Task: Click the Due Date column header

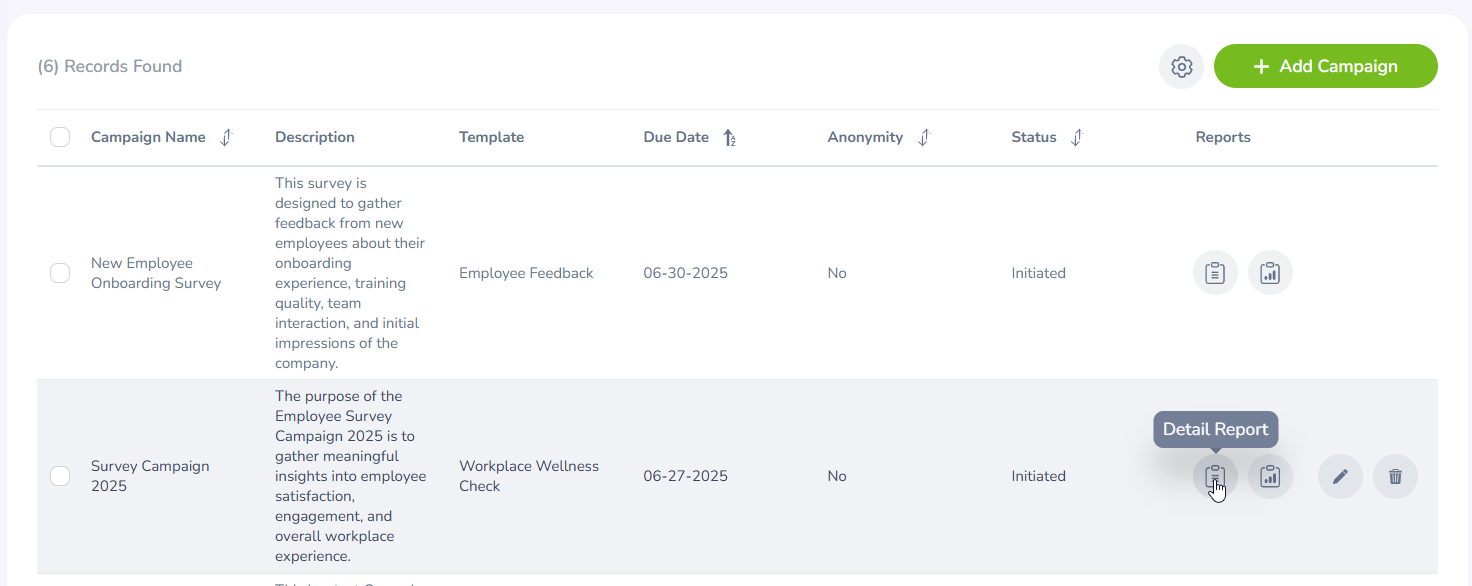Action: click(676, 137)
